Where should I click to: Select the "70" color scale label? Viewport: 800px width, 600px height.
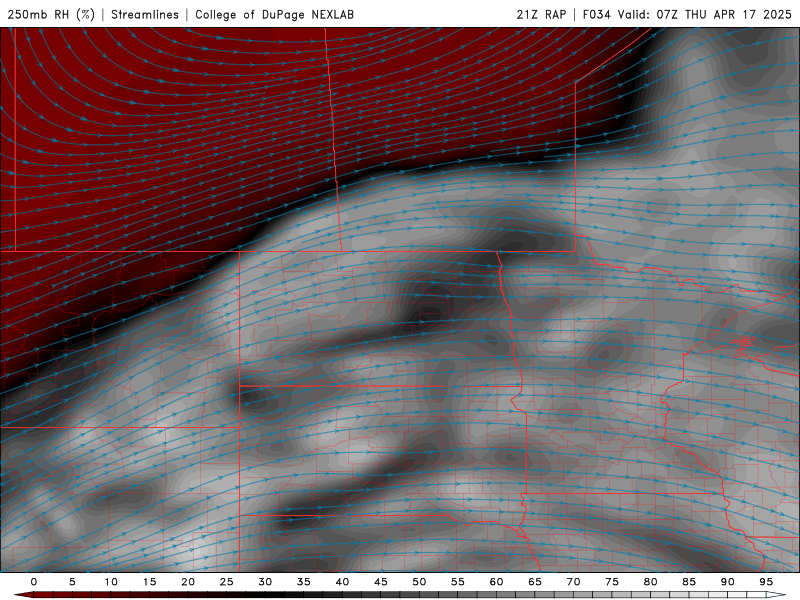pos(573,582)
